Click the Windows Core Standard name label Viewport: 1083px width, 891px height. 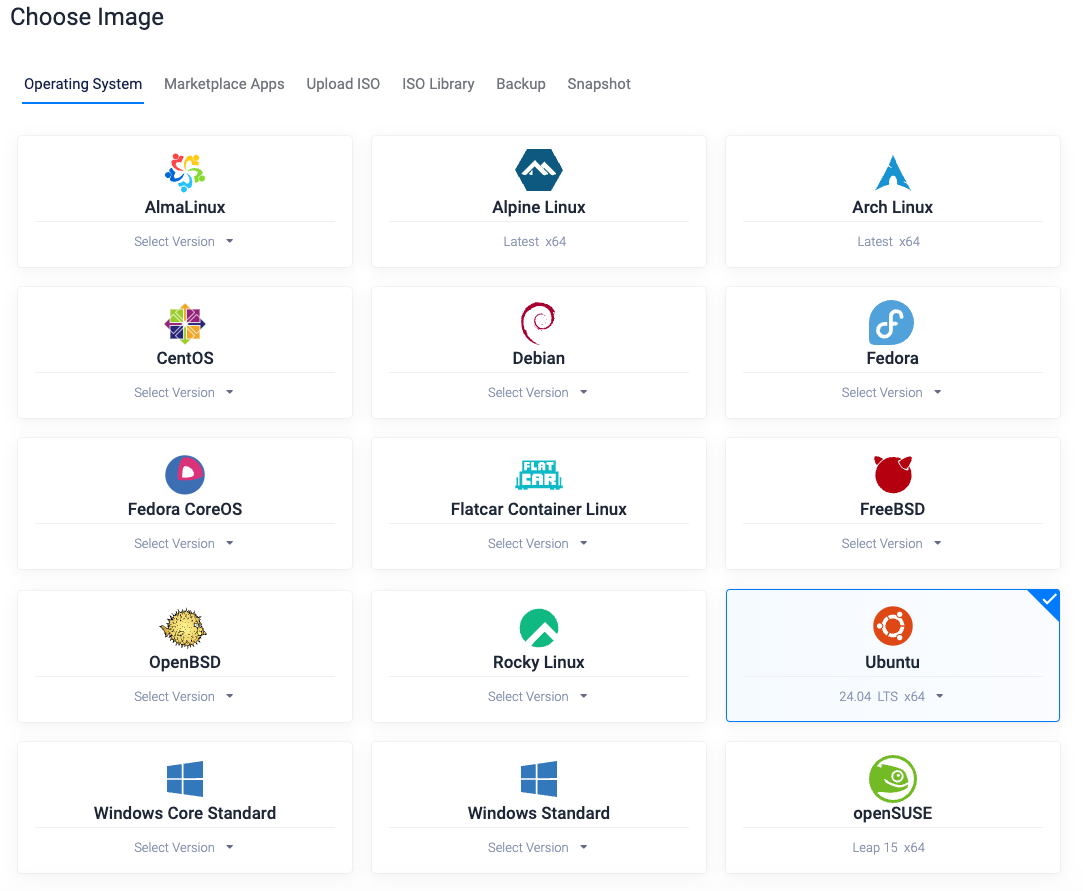185,813
